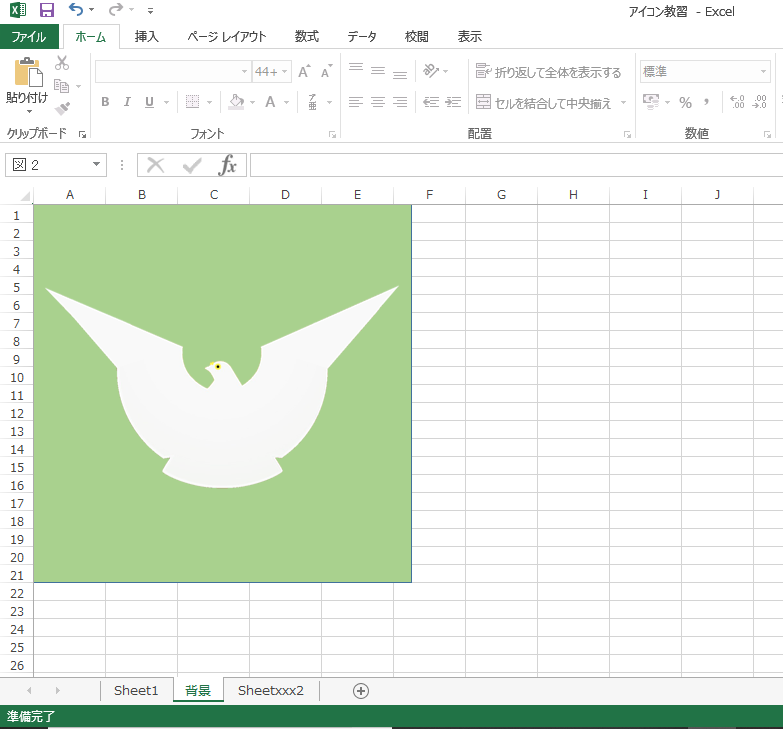Click セルを結合して中央揃え merge button
Screen dimensions: 783x729
pos(543,103)
